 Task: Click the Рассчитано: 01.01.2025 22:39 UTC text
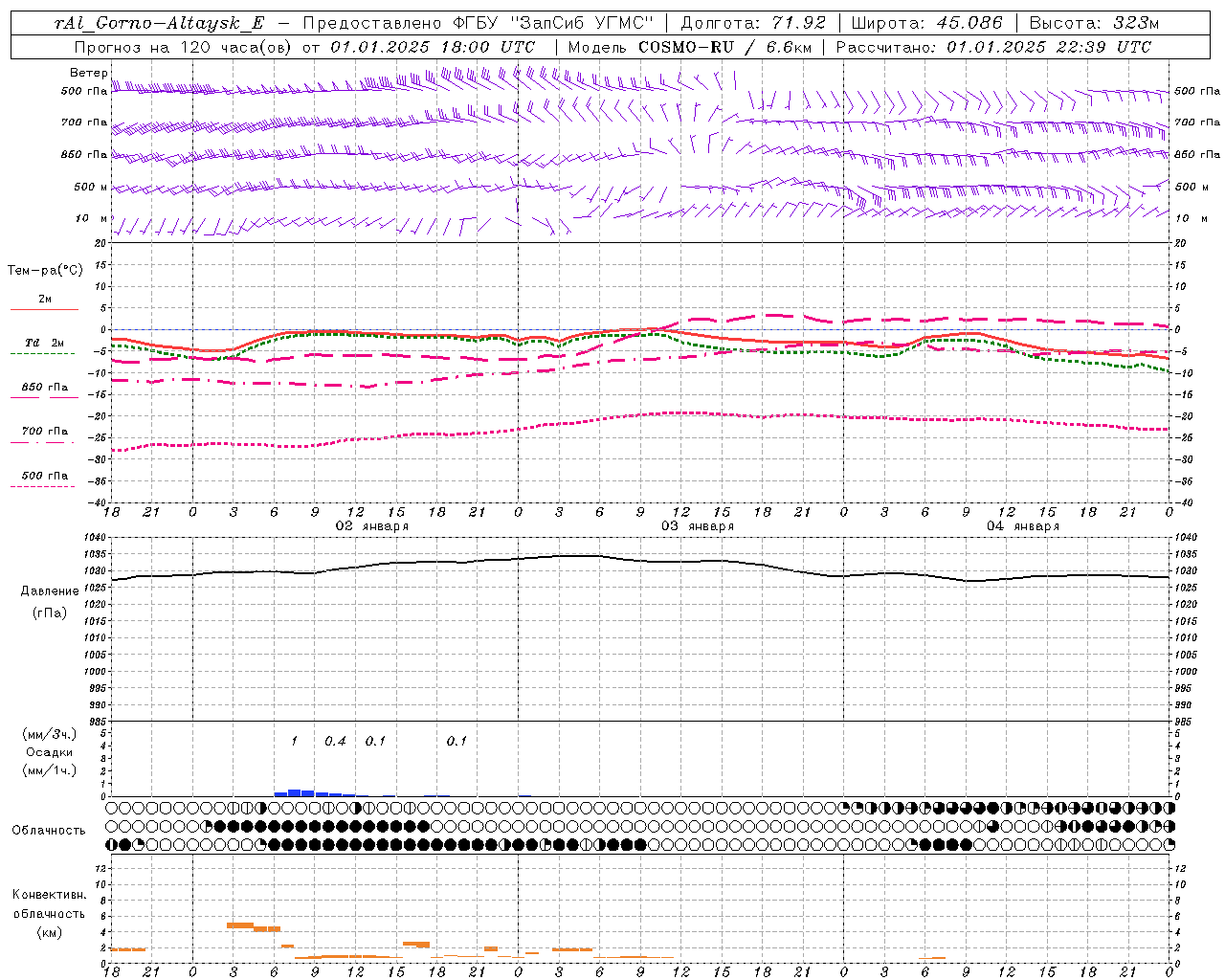993,47
